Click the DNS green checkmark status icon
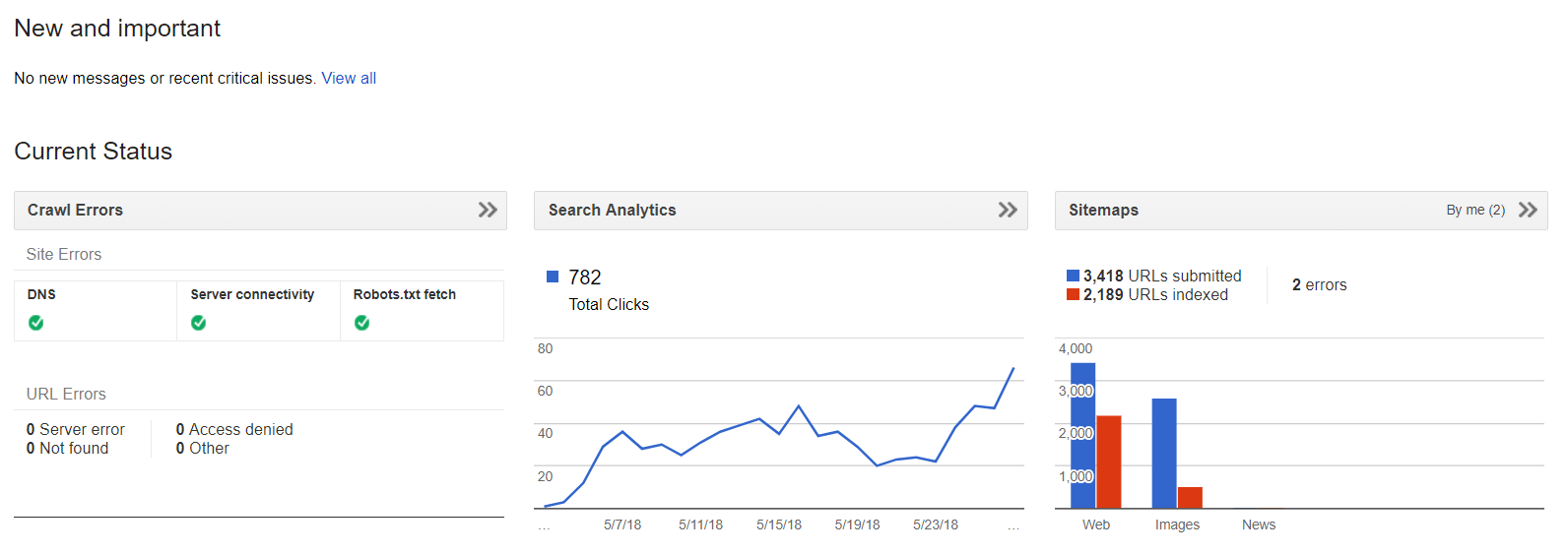Viewport: 1568px width, 555px height. point(36,323)
